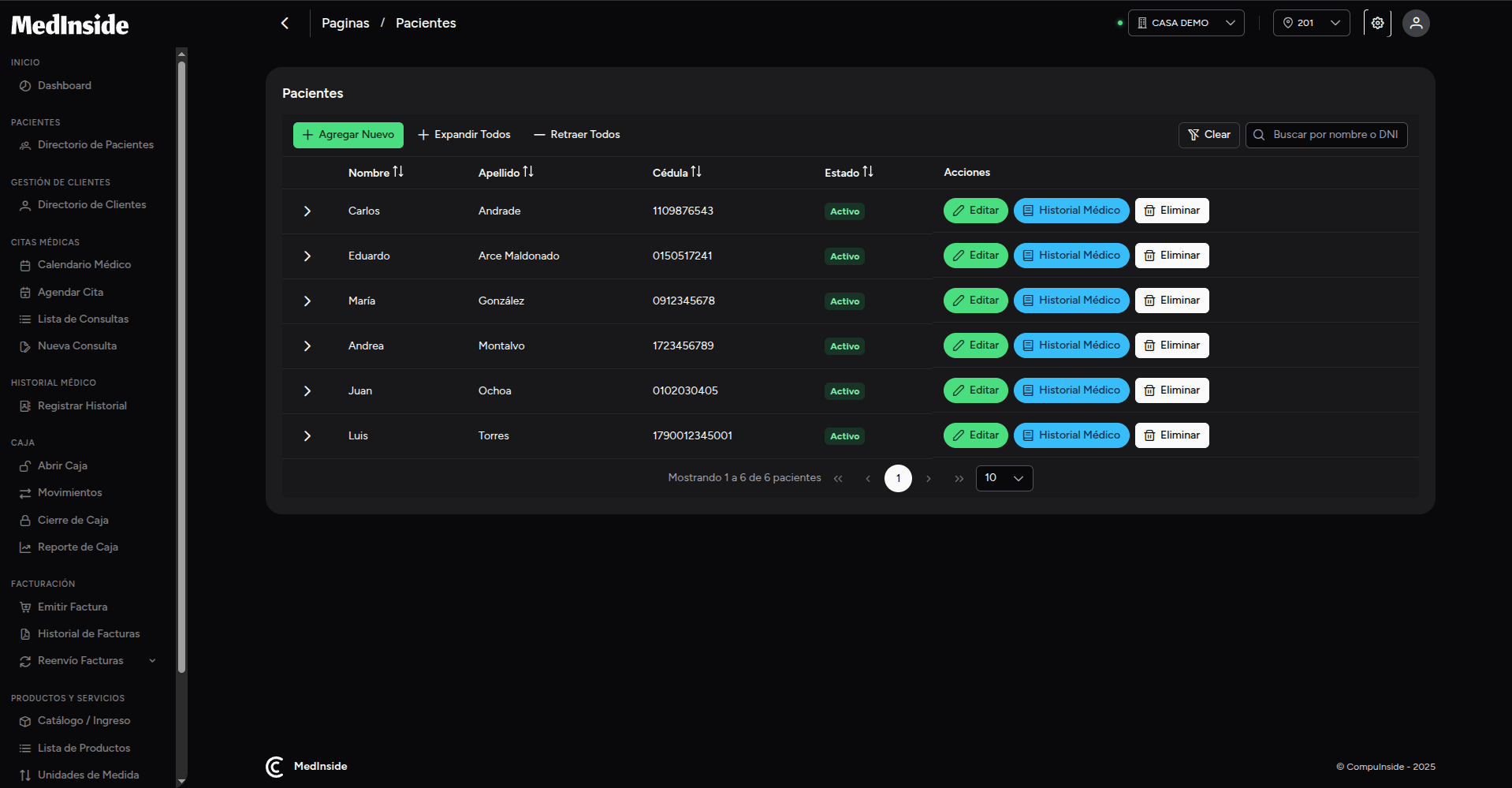Viewport: 1512px width, 788px height.
Task: Click the Directorio de Pacientes icon
Action: [25, 145]
